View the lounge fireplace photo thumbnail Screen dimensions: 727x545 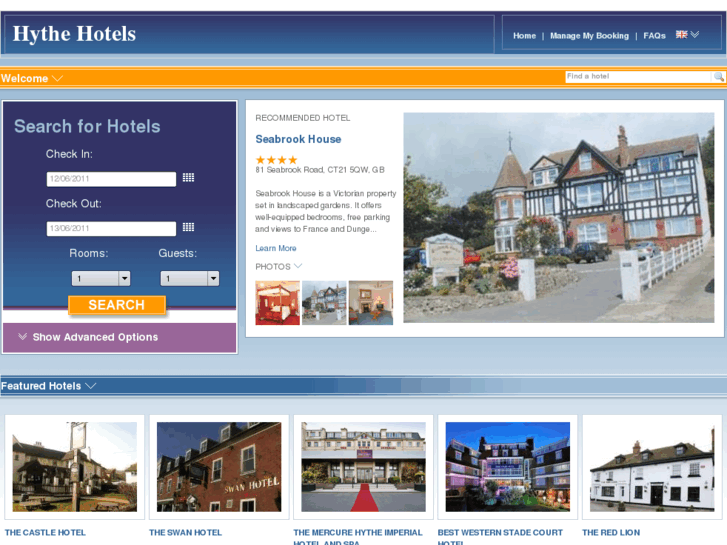371,303
